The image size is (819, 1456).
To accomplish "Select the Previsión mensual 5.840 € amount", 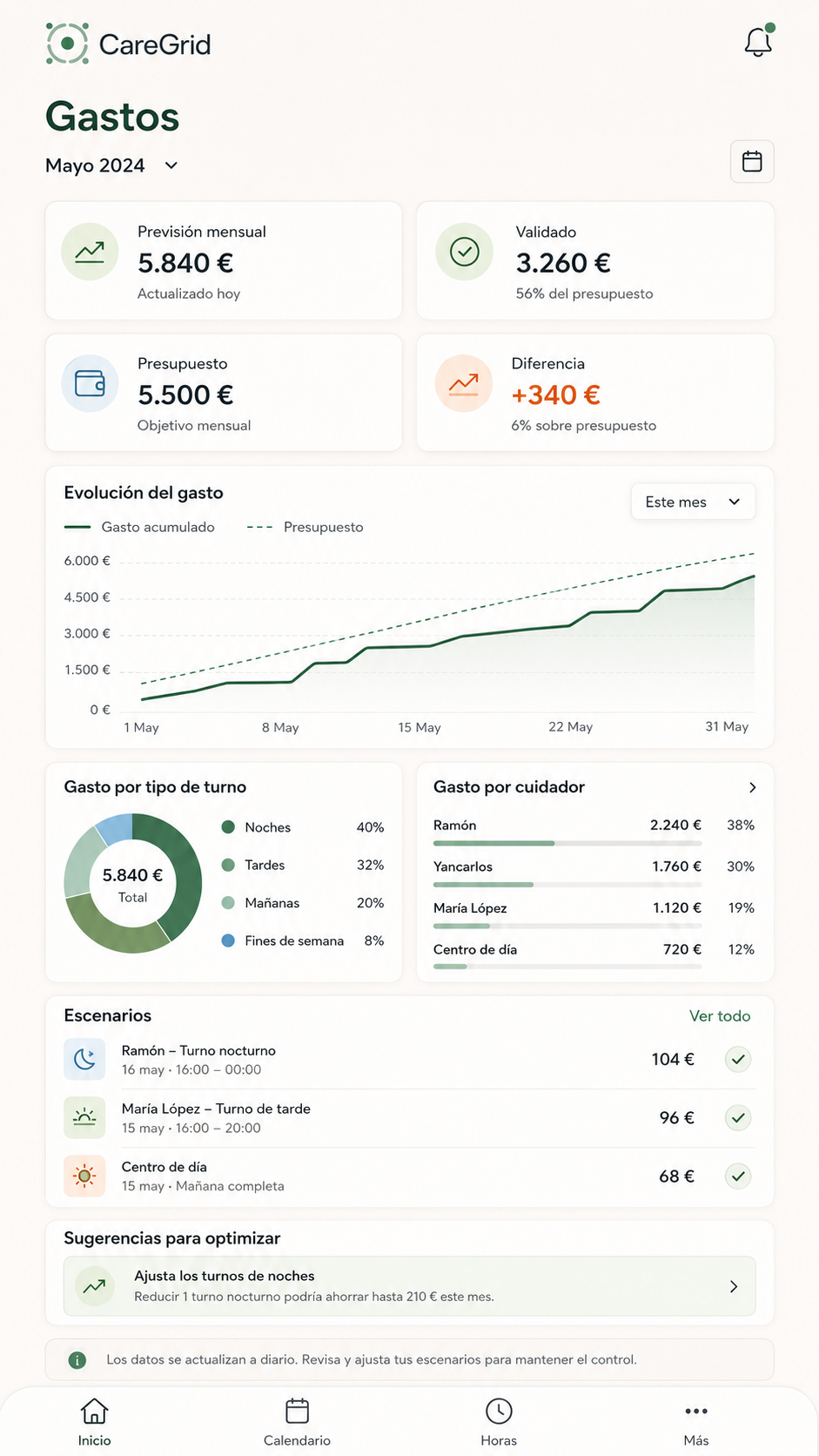I will point(185,263).
